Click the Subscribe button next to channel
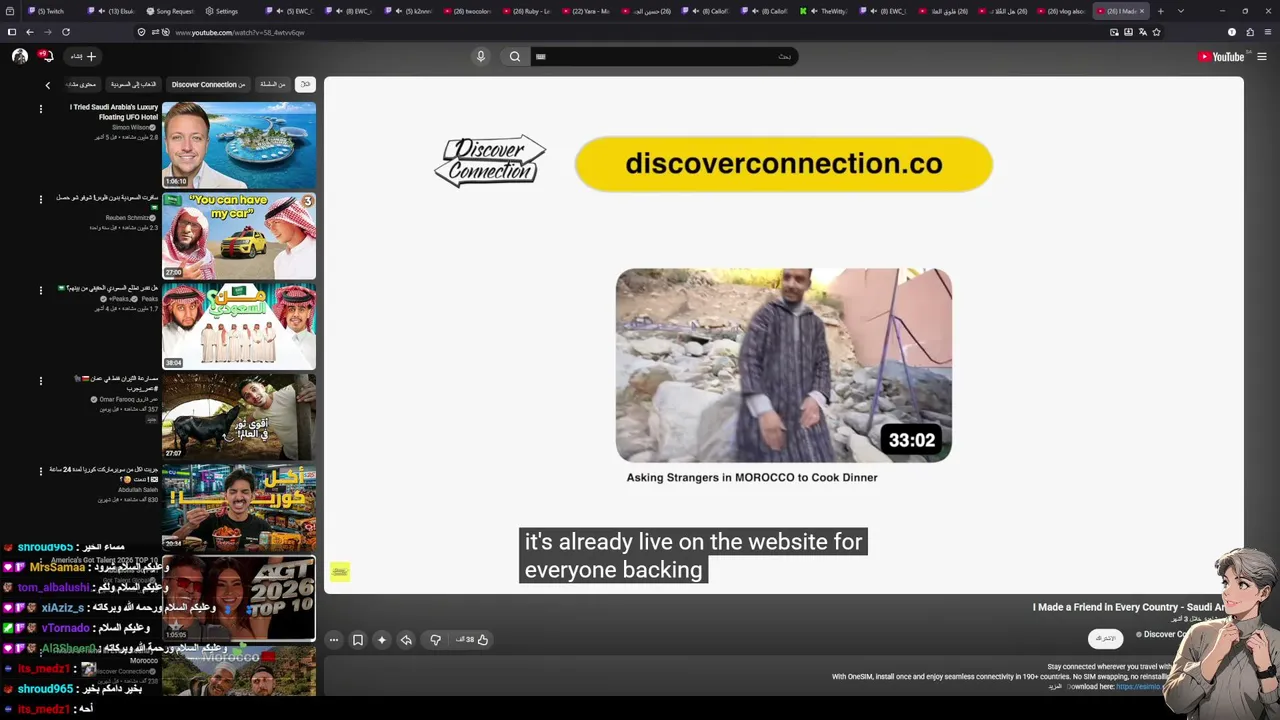Screen dimensions: 1280x720 [x=1105, y=638]
